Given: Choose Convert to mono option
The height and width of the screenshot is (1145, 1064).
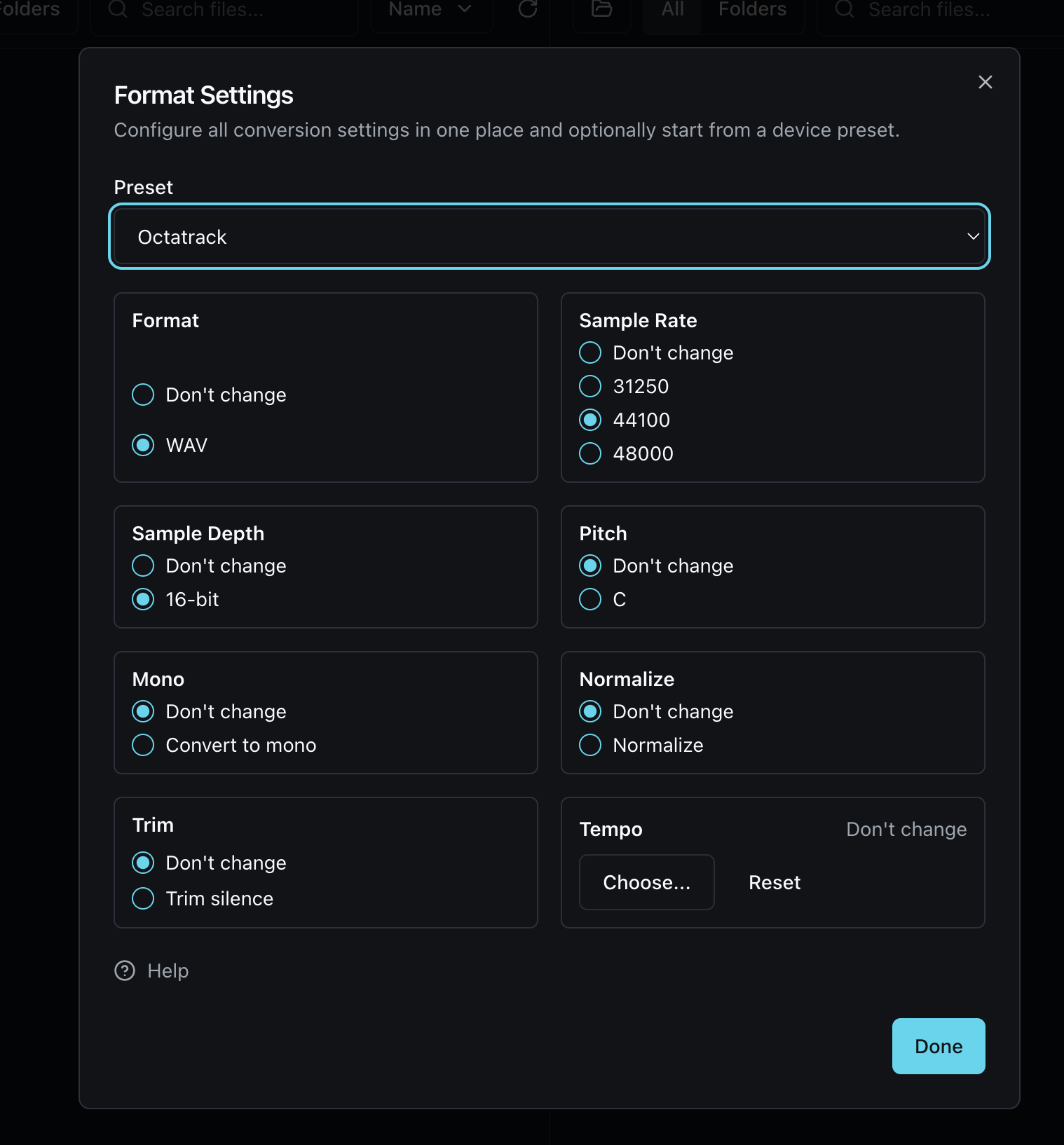Looking at the screenshot, I should [x=143, y=745].
